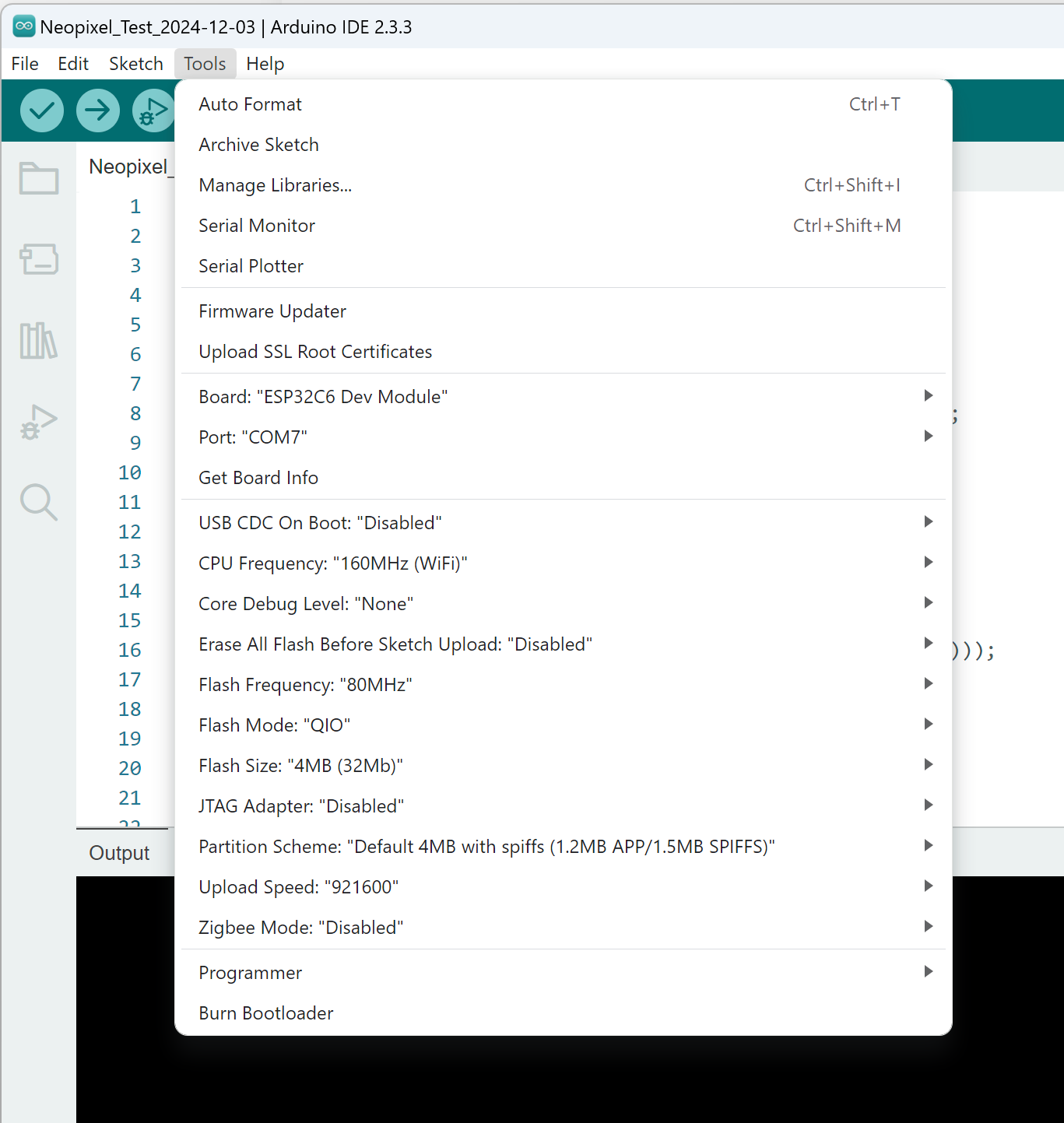This screenshot has width=1064, height=1123.
Task: Choose Archive Sketch
Action: pos(564,145)
